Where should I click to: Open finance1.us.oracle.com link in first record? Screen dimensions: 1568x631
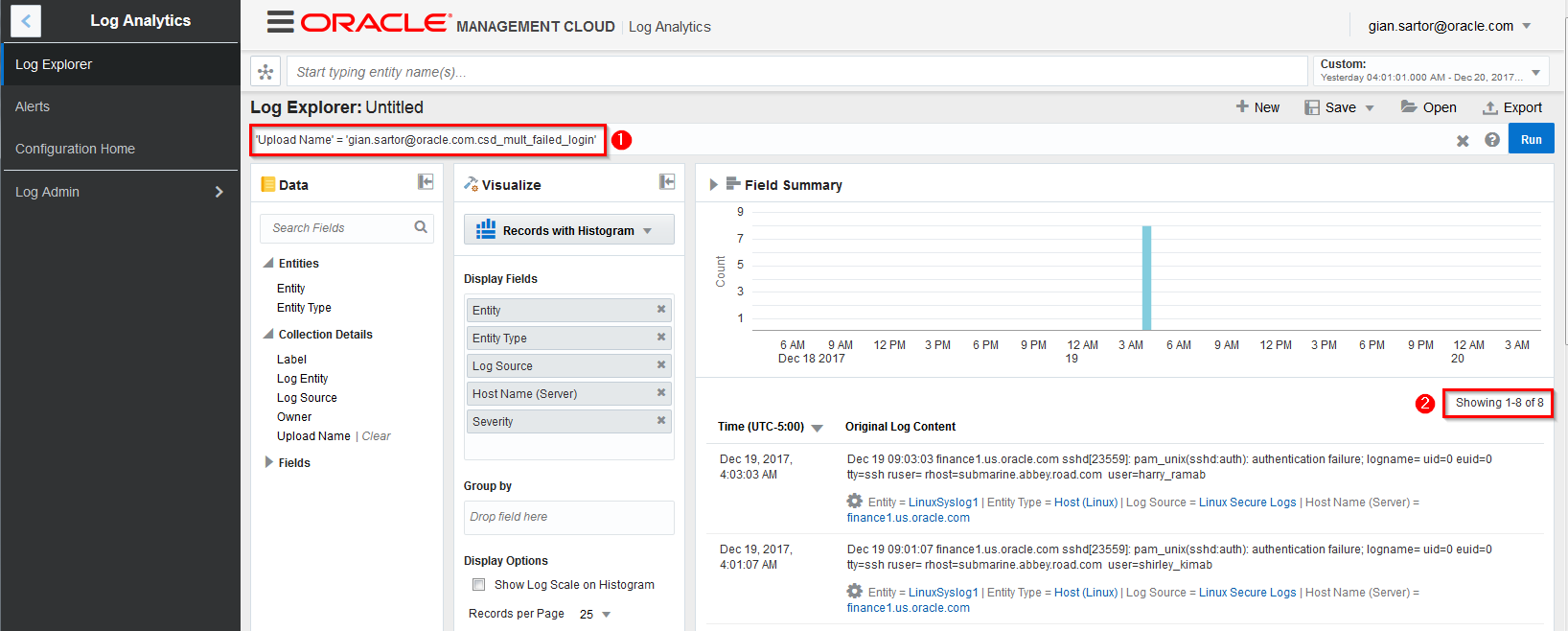909,518
